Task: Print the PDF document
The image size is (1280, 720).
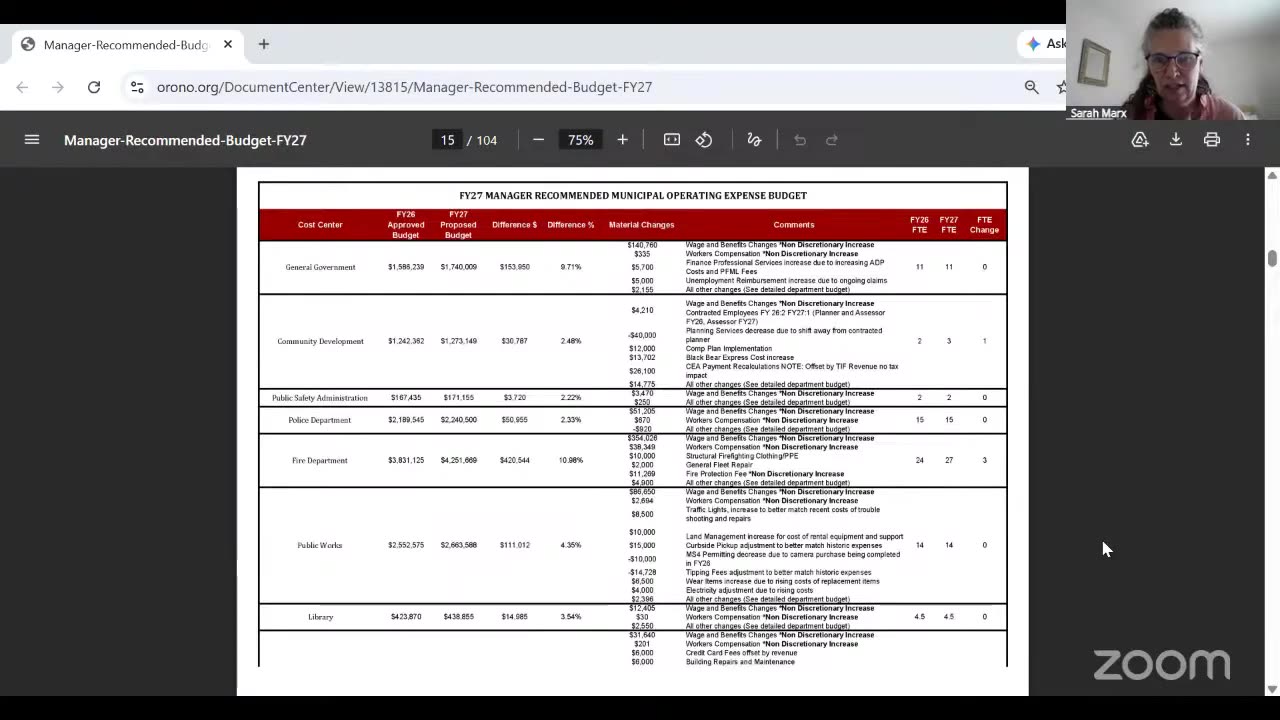Action: click(1212, 140)
